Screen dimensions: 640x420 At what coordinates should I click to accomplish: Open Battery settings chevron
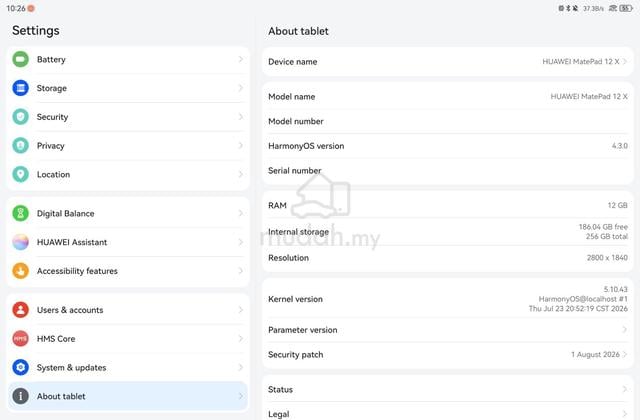[241, 59]
